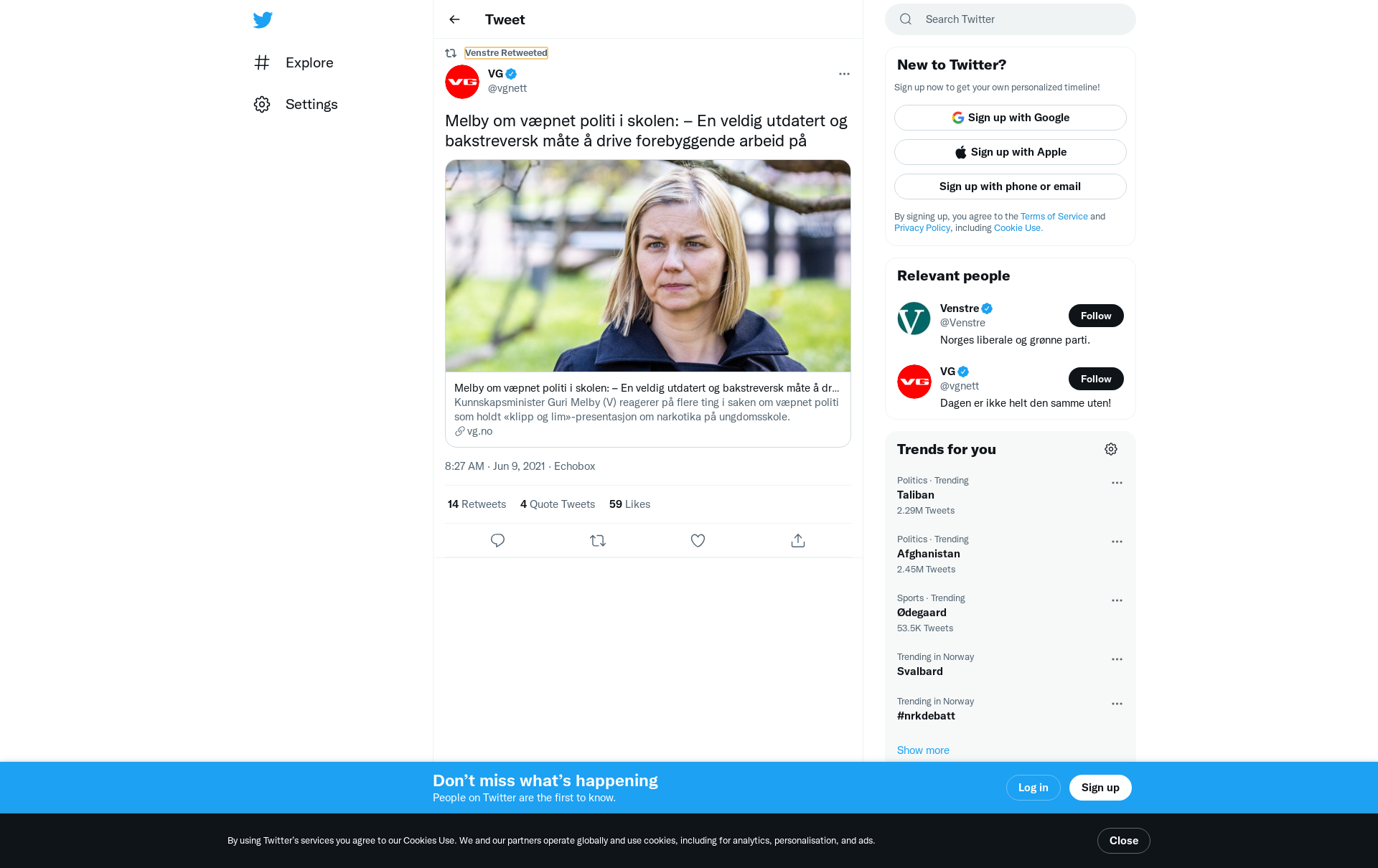The height and width of the screenshot is (868, 1378).
Task: Like the tweet with heart icon
Action: pyautogui.click(x=698, y=540)
